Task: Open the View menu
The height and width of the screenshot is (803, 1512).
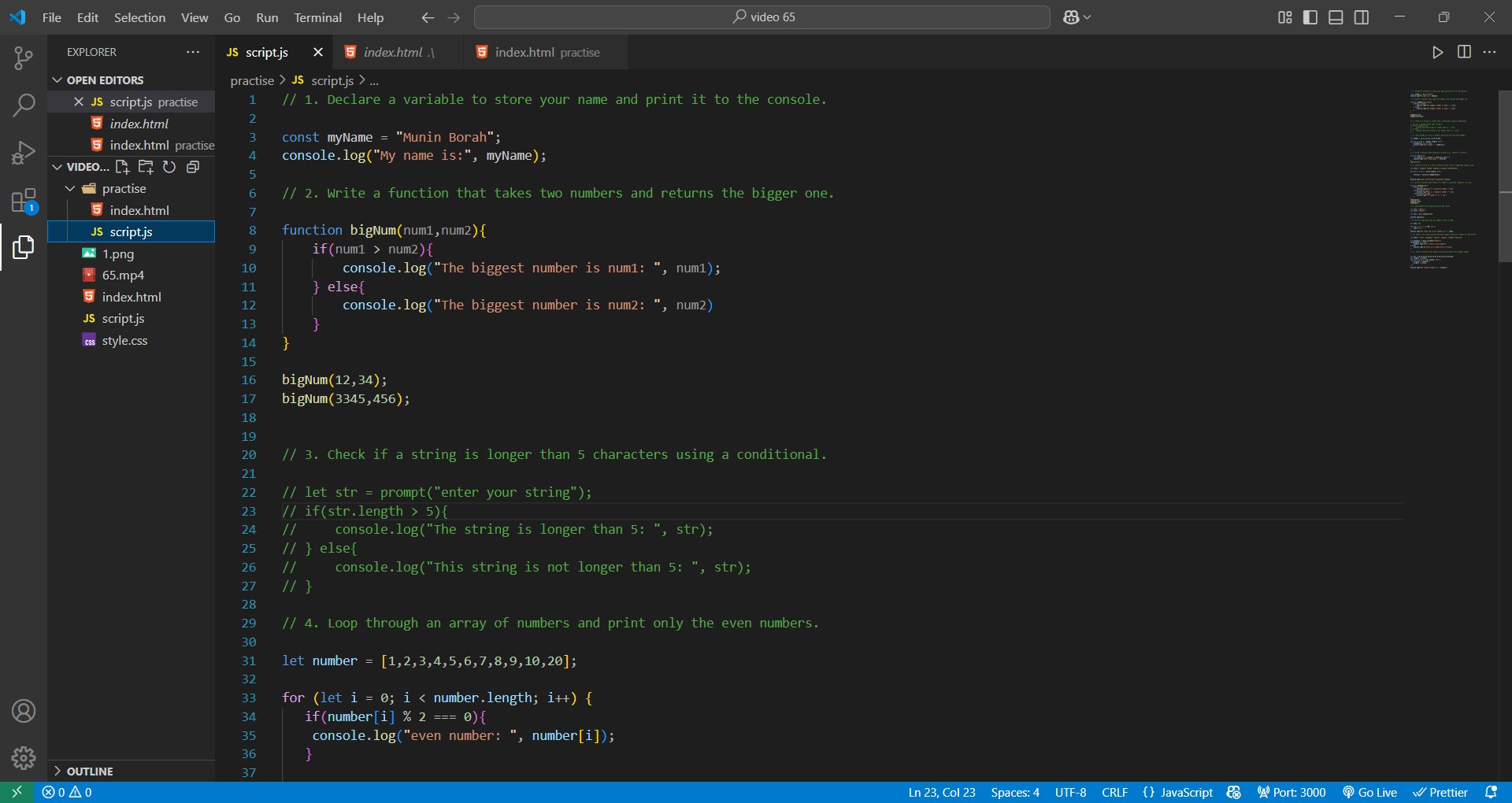Action: pos(195,17)
